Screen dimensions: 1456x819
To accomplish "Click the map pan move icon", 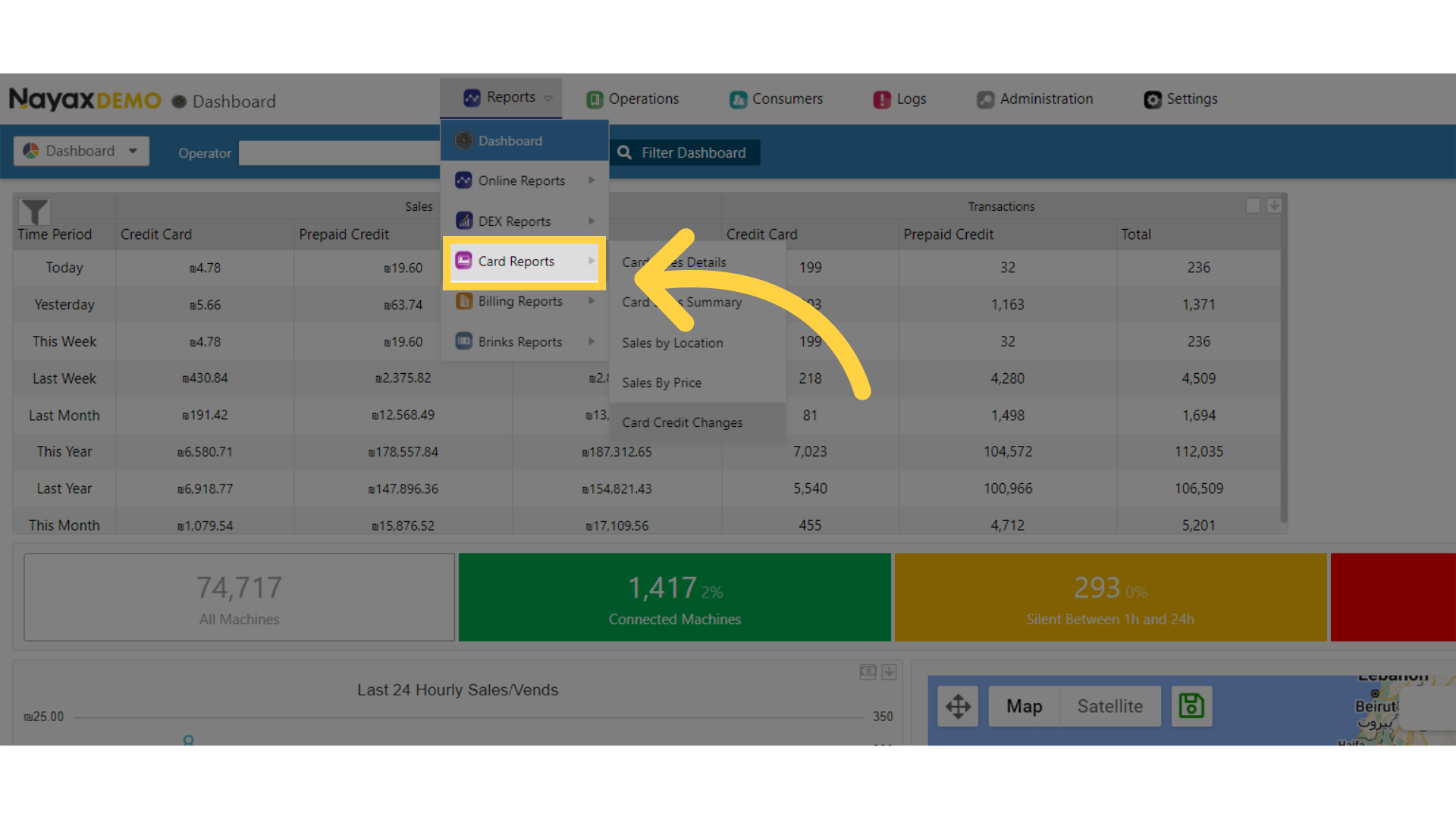I will coord(958,706).
